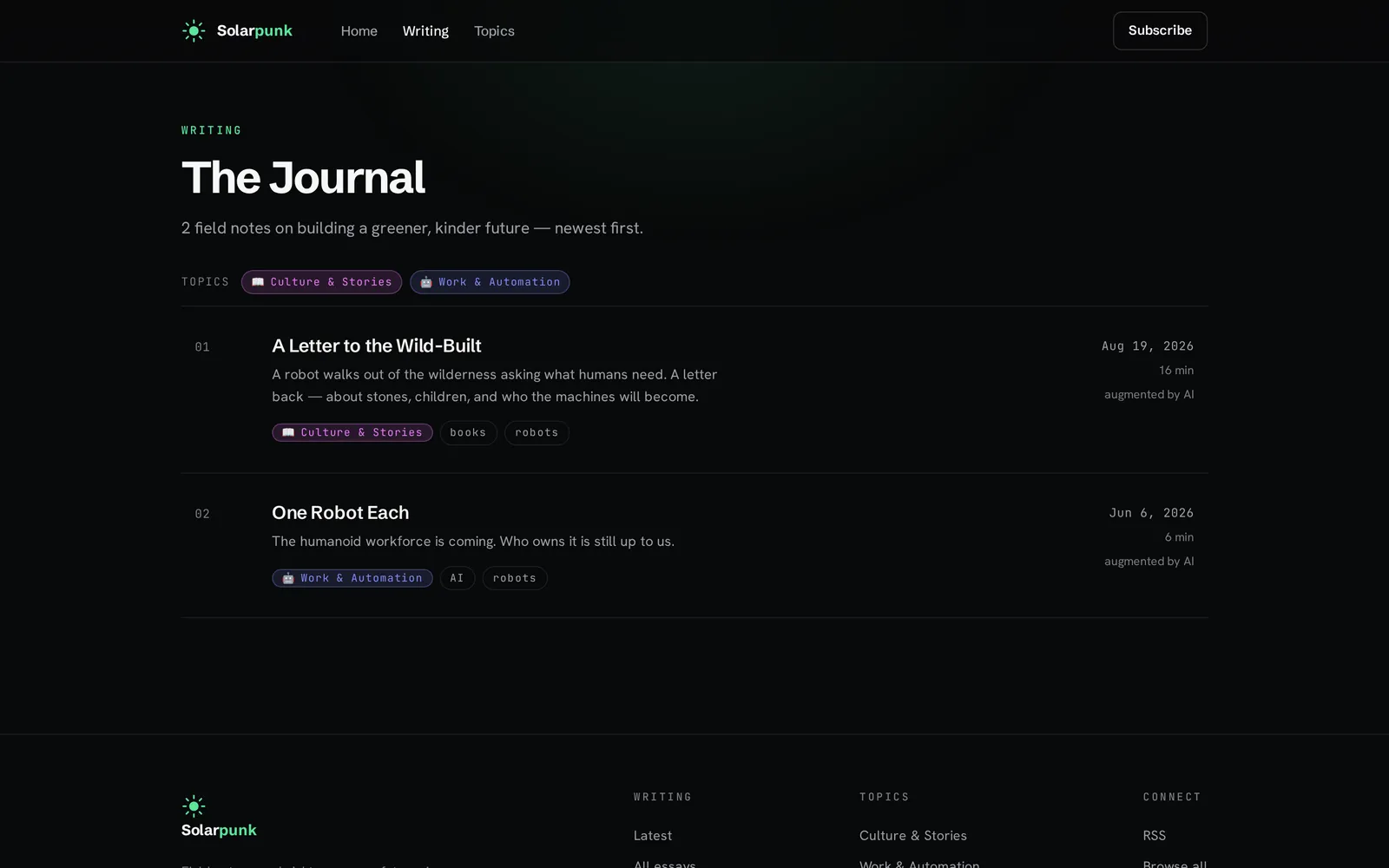Open footer Culture & Stories link
This screenshot has height=868, width=1389.
point(913,835)
